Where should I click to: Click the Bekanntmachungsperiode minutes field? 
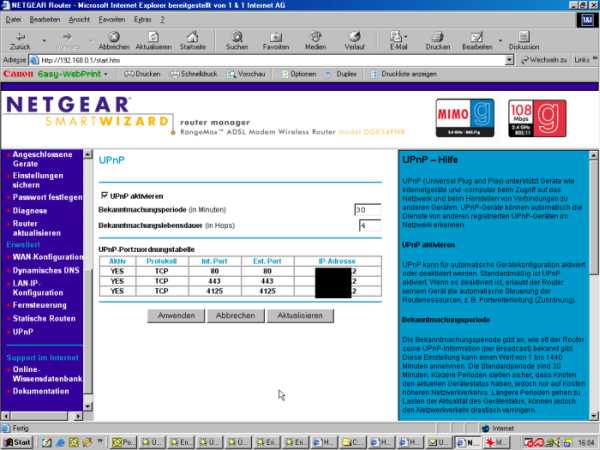pyautogui.click(x=367, y=210)
